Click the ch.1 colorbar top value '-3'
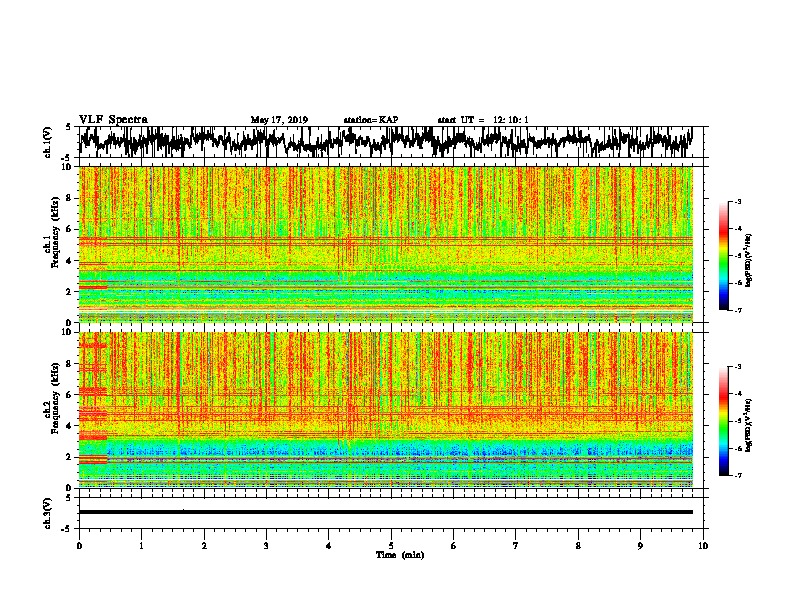The width and height of the screenshot is (792, 612). [737, 202]
